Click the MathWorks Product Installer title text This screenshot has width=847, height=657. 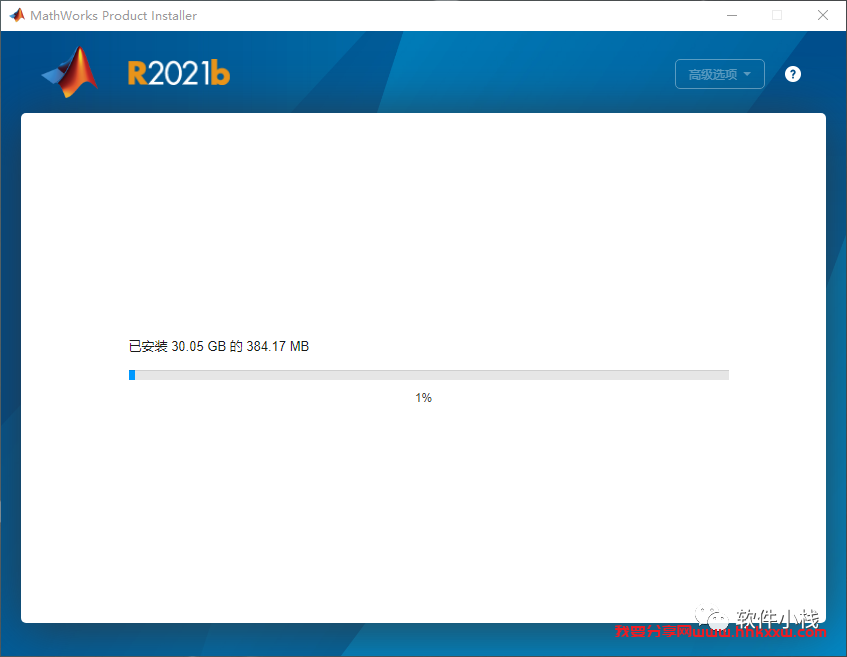coord(113,16)
